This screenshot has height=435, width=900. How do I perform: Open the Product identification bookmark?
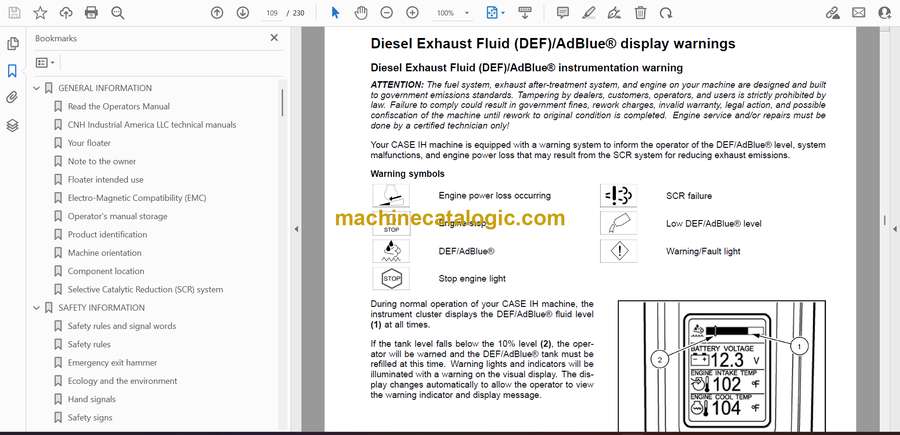coord(107,235)
